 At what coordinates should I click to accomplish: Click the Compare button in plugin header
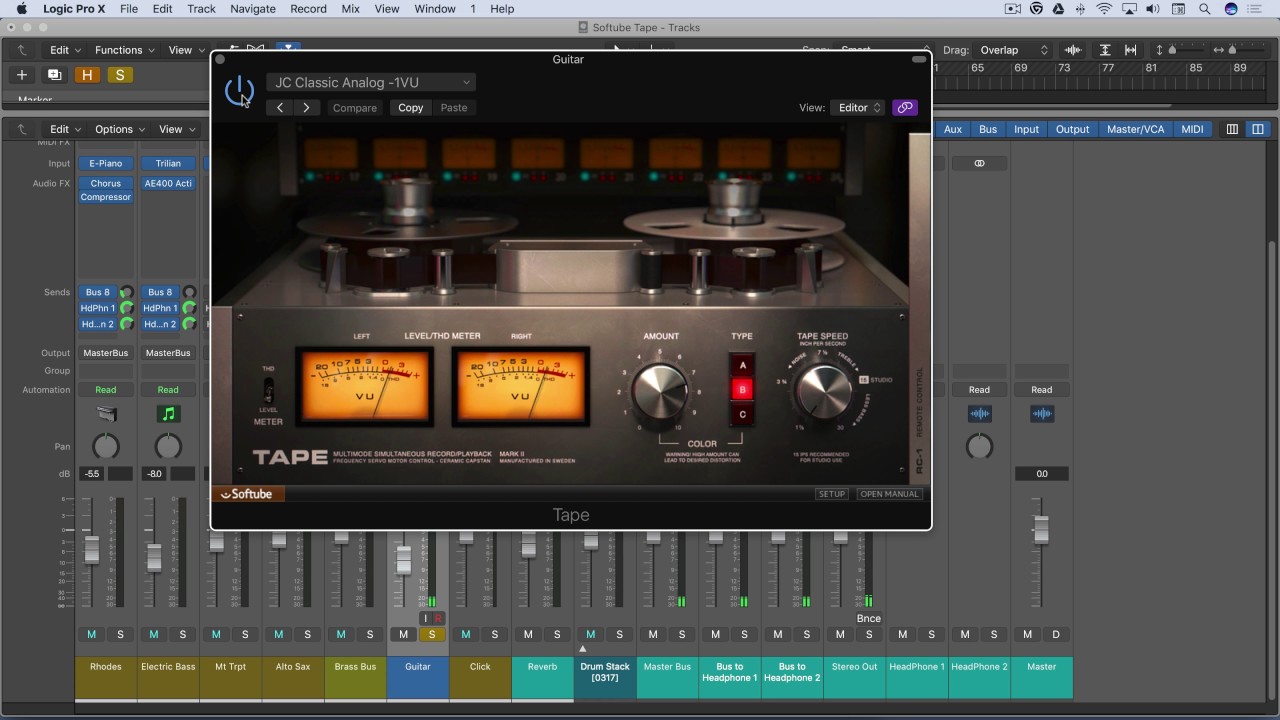(355, 107)
